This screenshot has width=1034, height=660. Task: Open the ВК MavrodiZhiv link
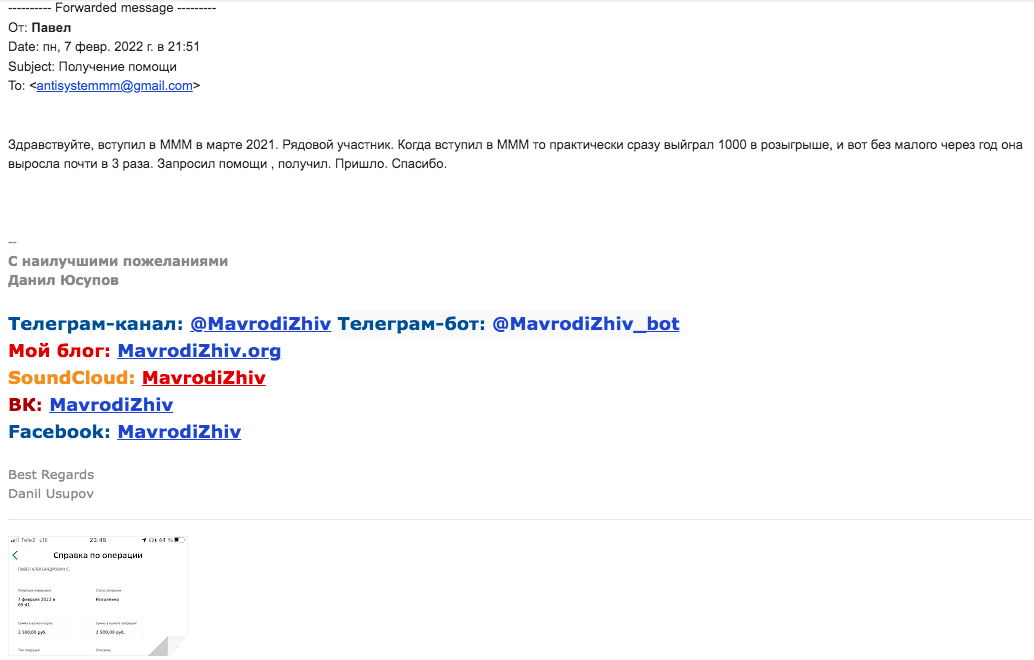pyautogui.click(x=111, y=405)
